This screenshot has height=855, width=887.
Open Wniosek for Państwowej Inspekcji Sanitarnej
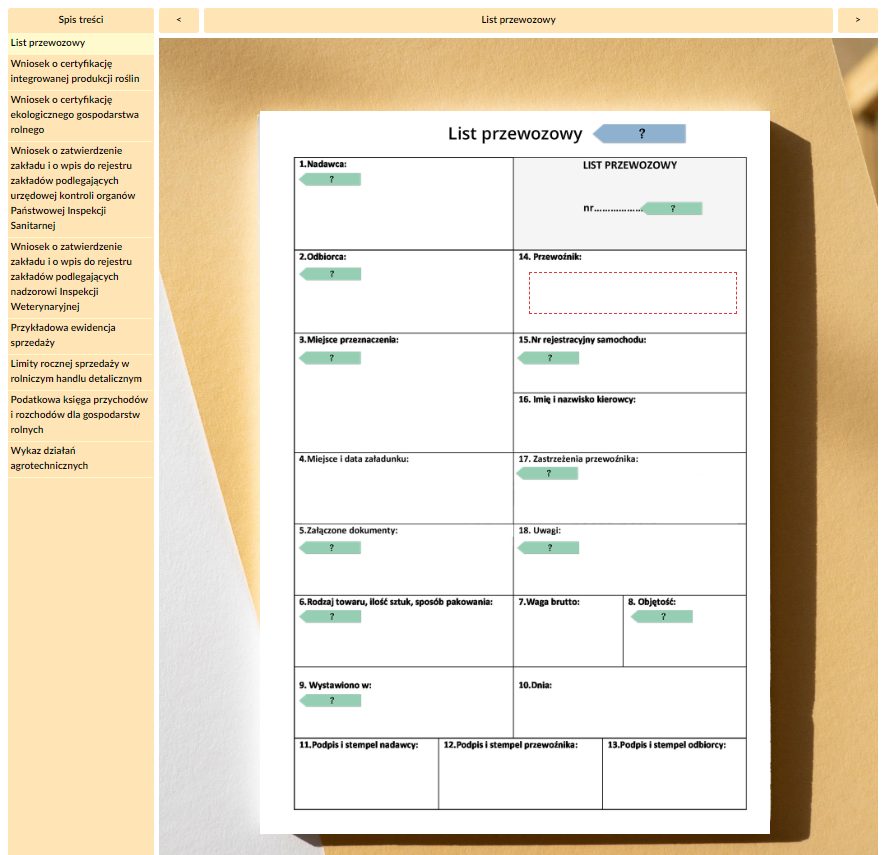tap(81, 188)
